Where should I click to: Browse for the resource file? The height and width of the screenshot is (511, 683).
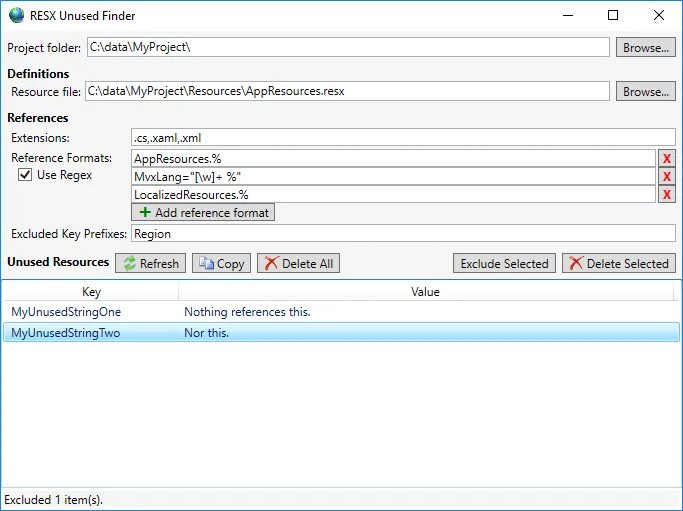[646, 91]
